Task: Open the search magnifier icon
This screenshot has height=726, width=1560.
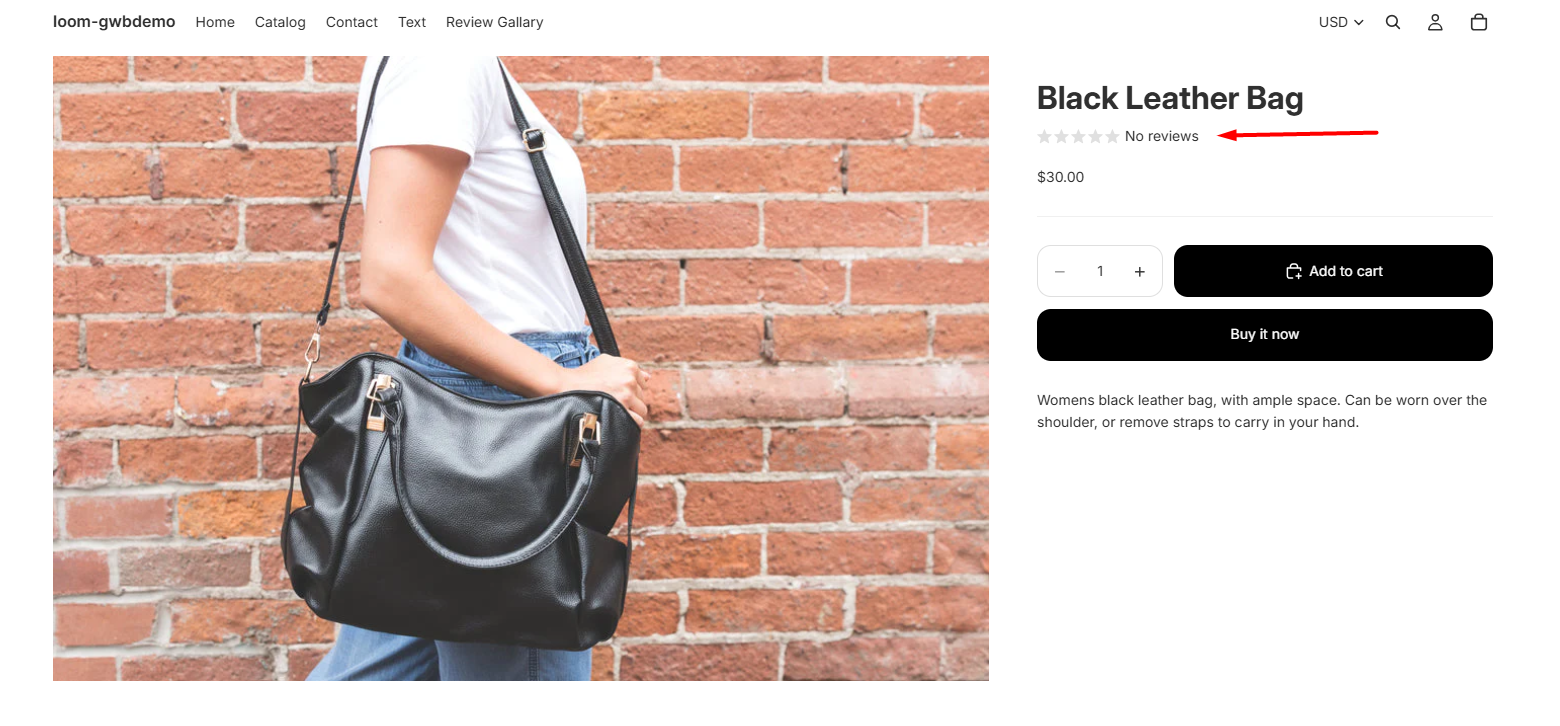Action: (1393, 22)
